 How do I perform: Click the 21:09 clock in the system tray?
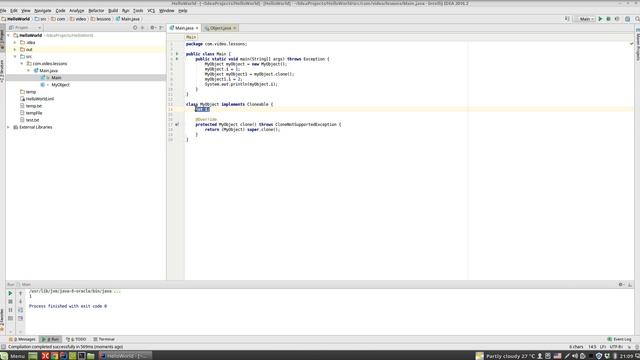coord(626,356)
